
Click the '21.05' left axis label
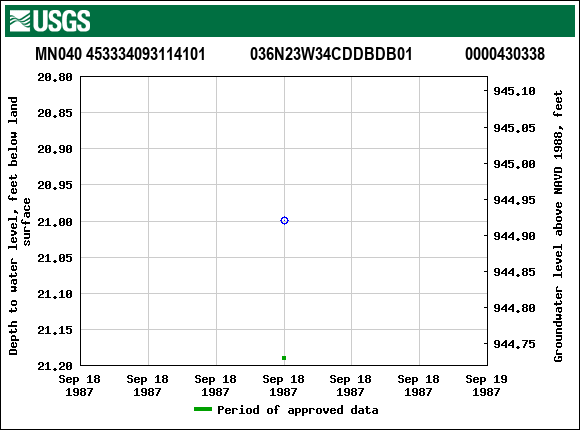pos(55,258)
